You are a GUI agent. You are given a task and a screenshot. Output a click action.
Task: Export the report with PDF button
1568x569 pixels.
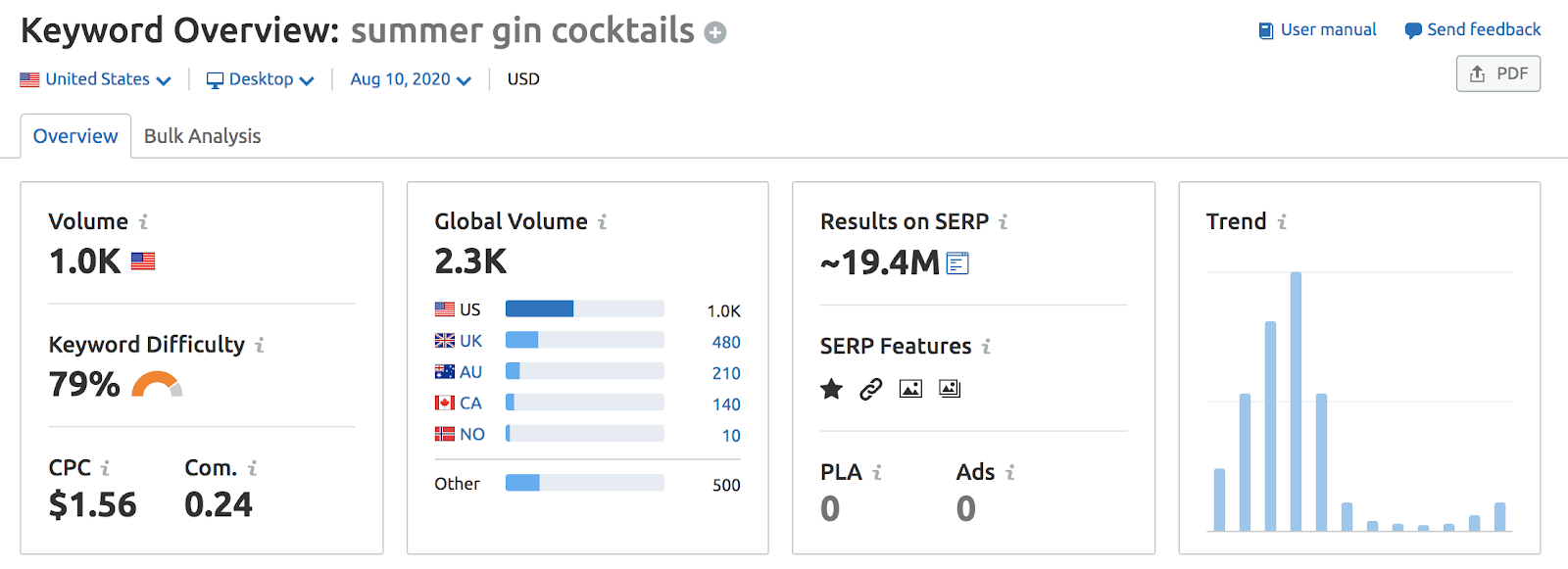(1498, 73)
